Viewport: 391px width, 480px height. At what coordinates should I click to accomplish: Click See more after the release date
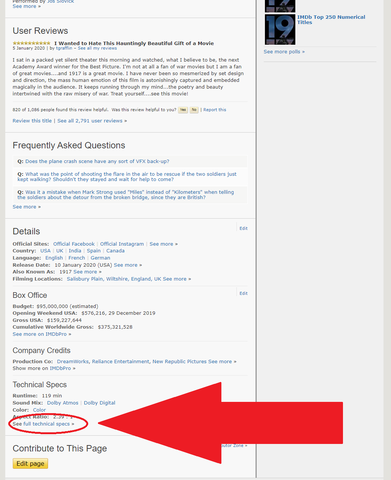[x=126, y=265]
